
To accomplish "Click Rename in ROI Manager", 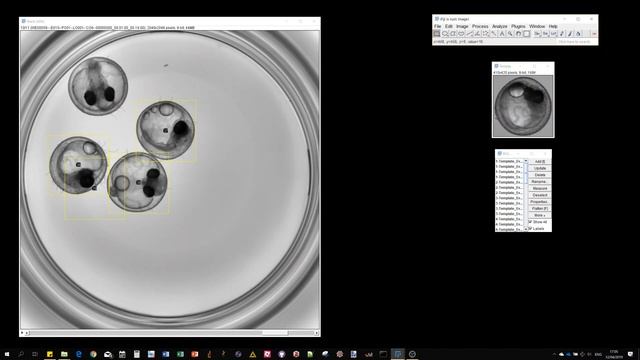I will [540, 182].
